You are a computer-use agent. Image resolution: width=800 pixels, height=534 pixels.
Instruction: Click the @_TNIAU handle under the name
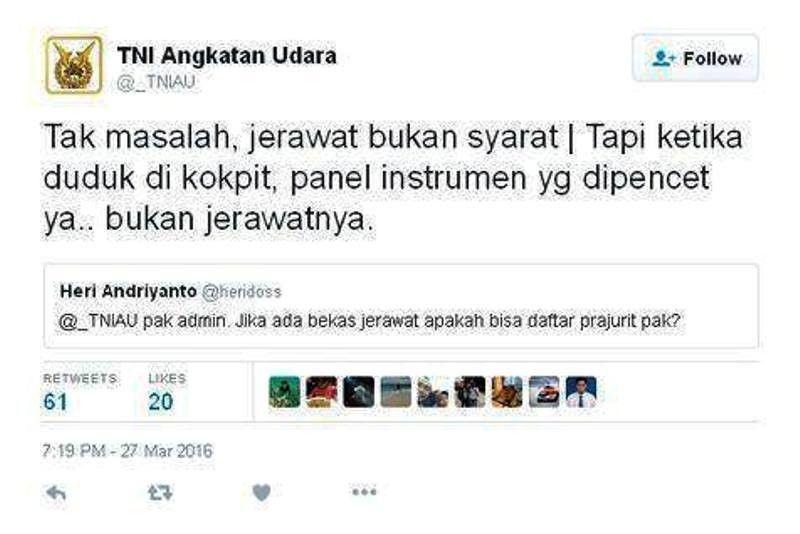(156, 82)
